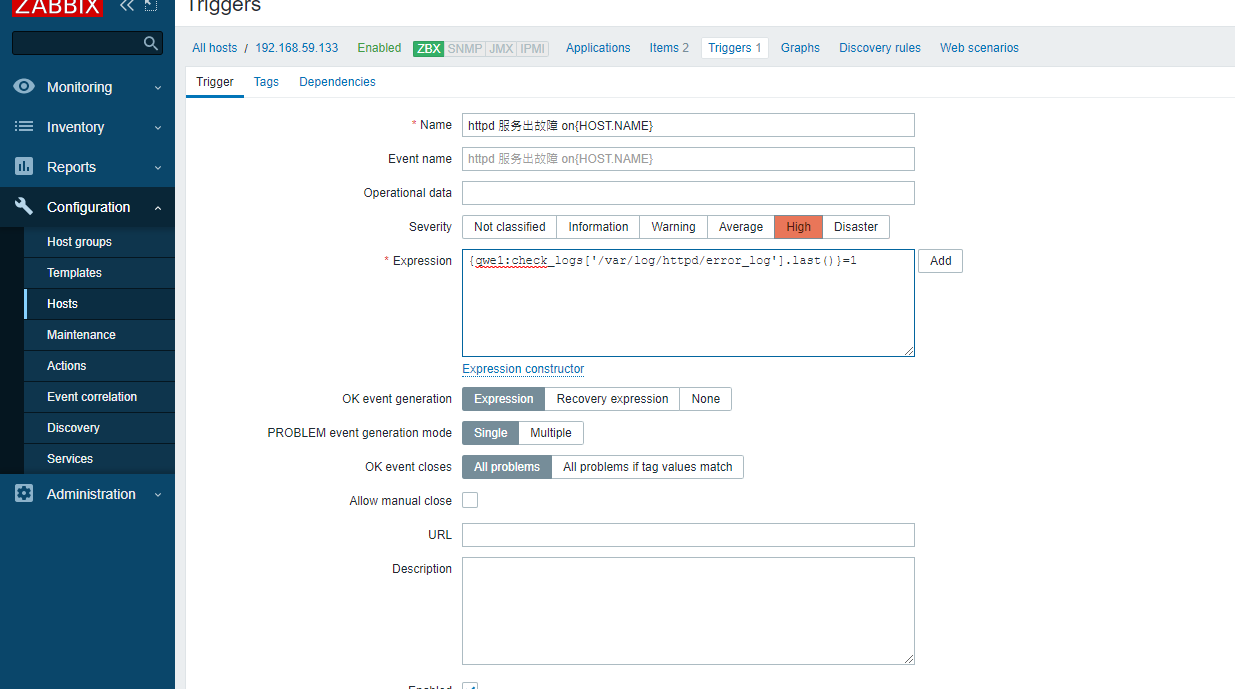
Task: Click the Event name input field
Action: pyautogui.click(x=688, y=159)
